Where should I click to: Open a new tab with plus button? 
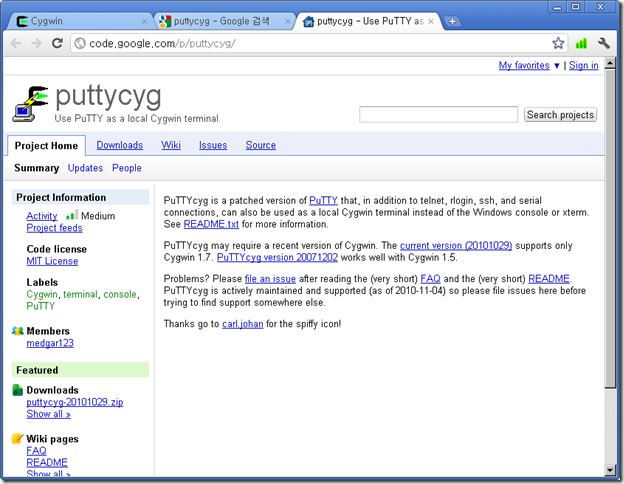point(452,21)
